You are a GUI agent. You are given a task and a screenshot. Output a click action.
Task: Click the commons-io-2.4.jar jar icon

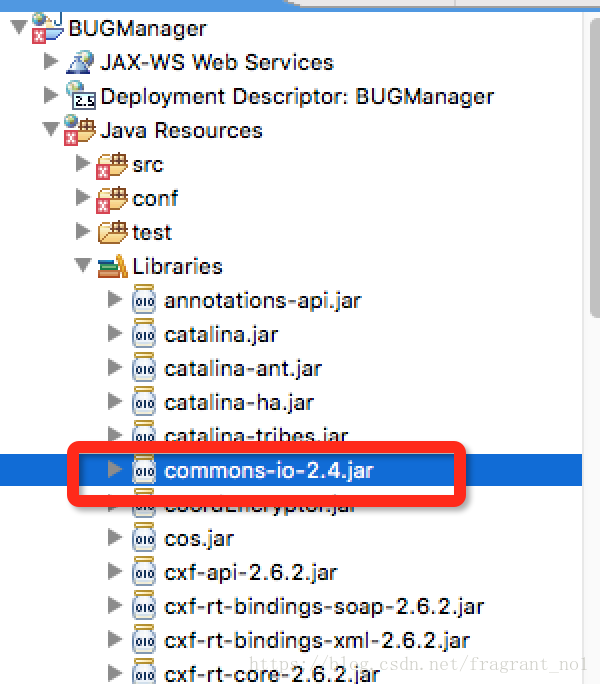point(144,469)
